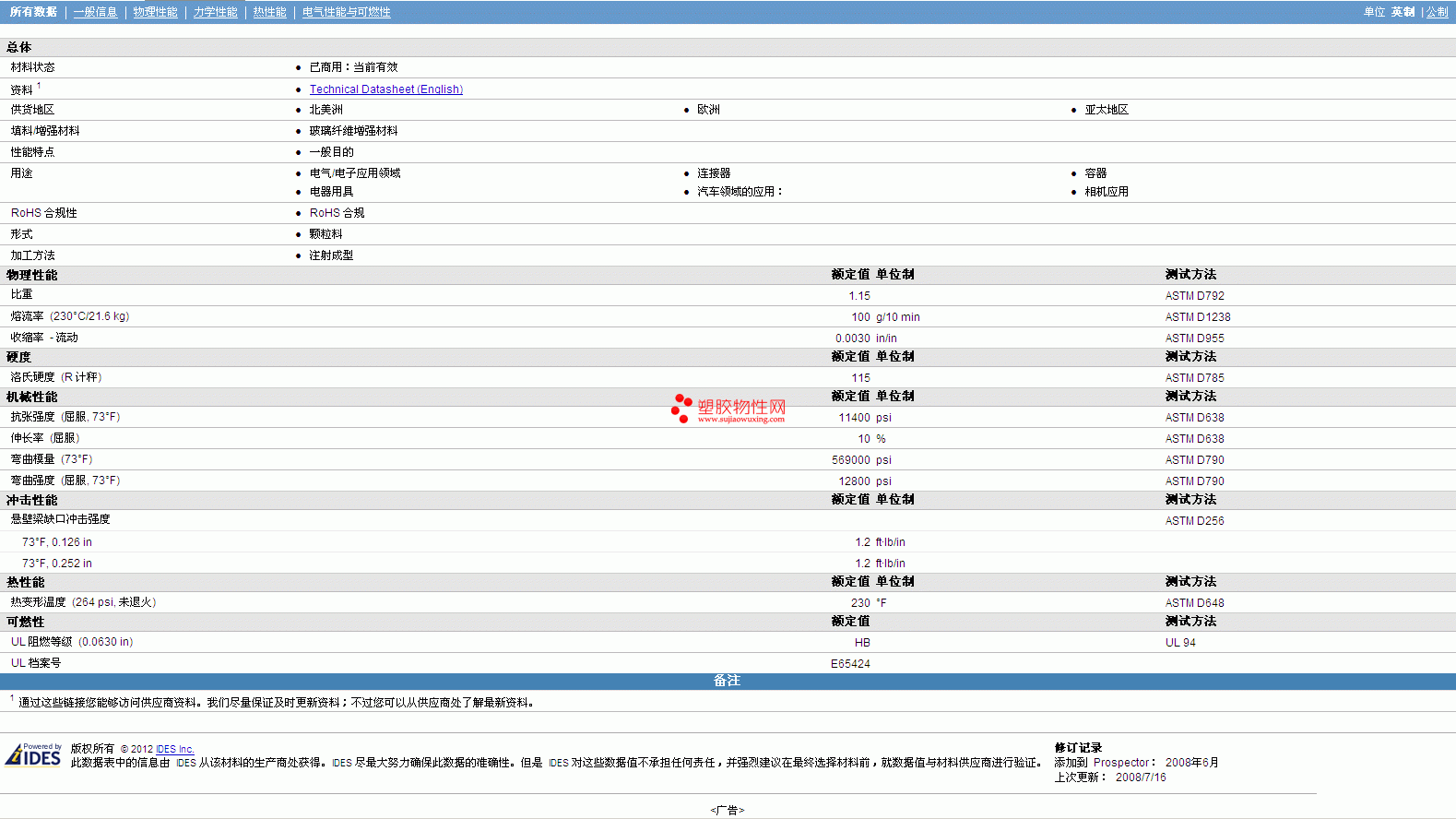The width and height of the screenshot is (1456, 819).
Task: Click the 物理性能 section header
Action: pos(32,275)
